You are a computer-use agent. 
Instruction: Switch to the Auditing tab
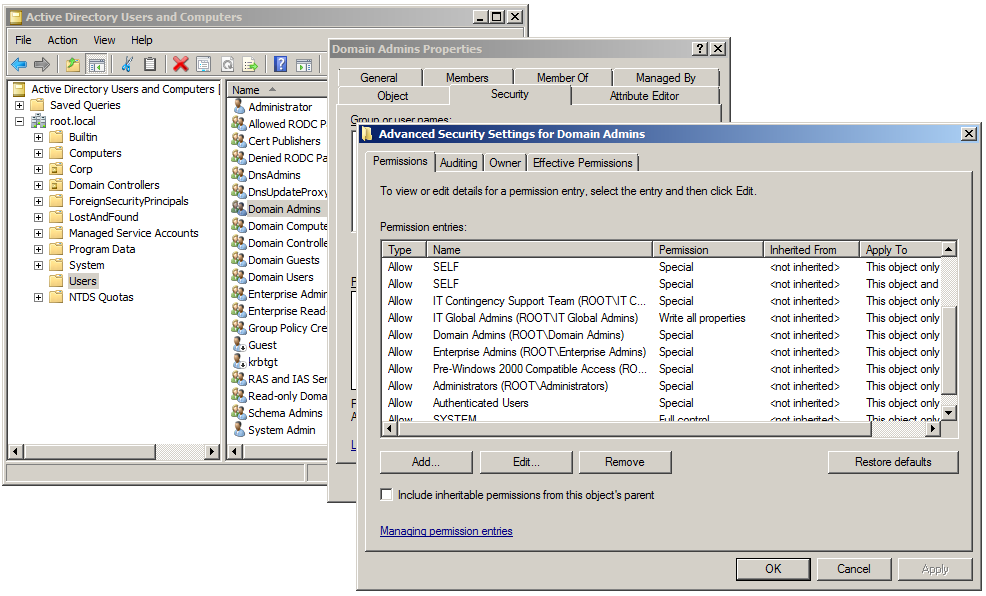click(458, 162)
